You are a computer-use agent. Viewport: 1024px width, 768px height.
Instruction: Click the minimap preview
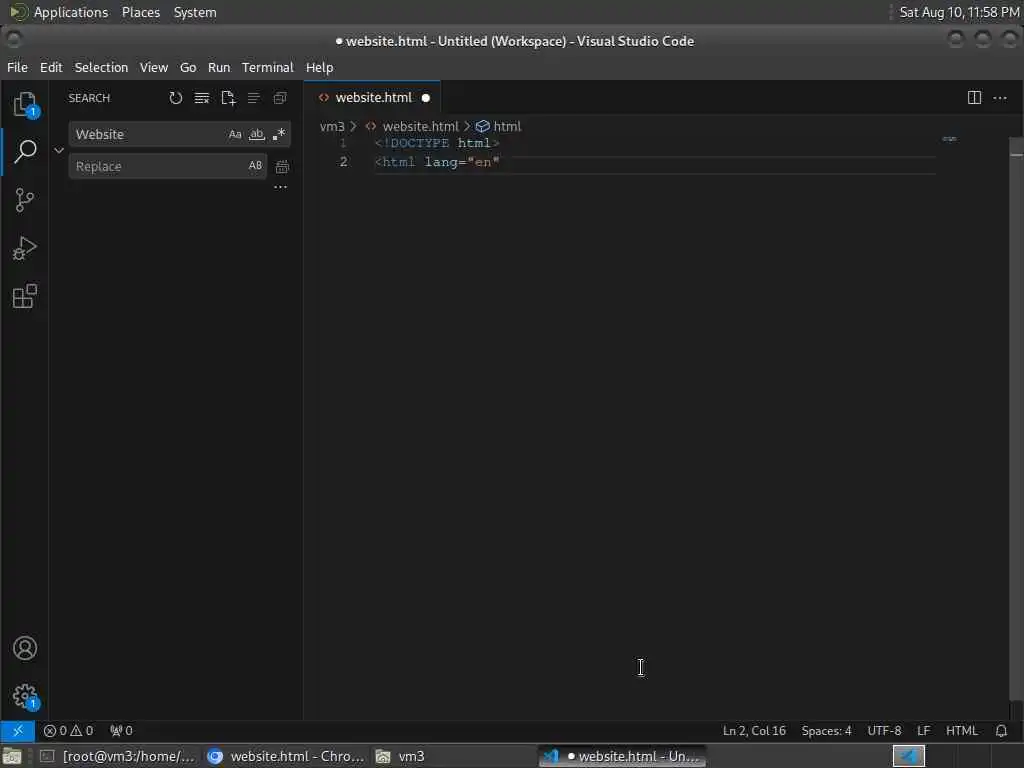(950, 138)
